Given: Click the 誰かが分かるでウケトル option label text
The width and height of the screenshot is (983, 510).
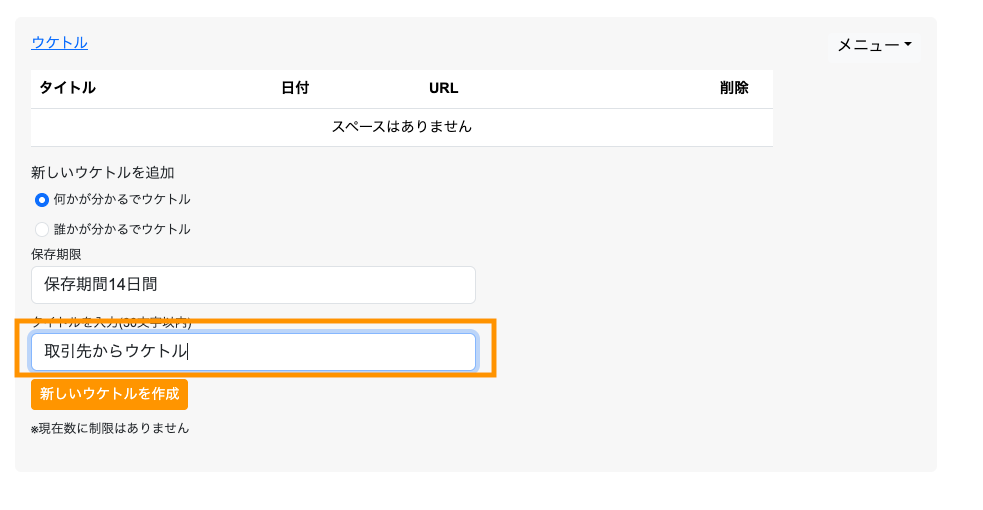Looking at the screenshot, I should point(121,229).
